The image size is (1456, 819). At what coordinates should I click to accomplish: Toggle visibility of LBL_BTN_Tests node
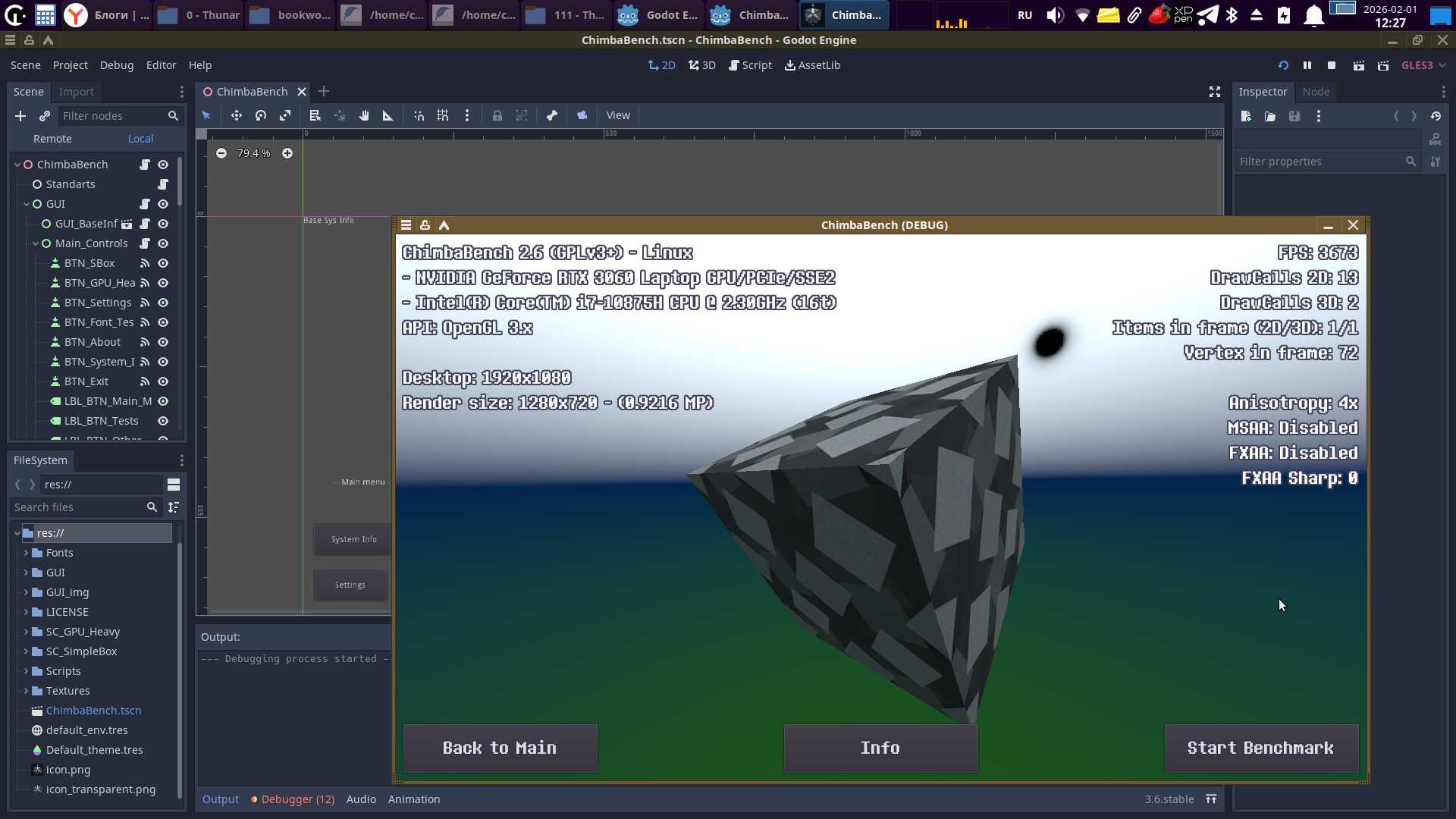point(163,421)
